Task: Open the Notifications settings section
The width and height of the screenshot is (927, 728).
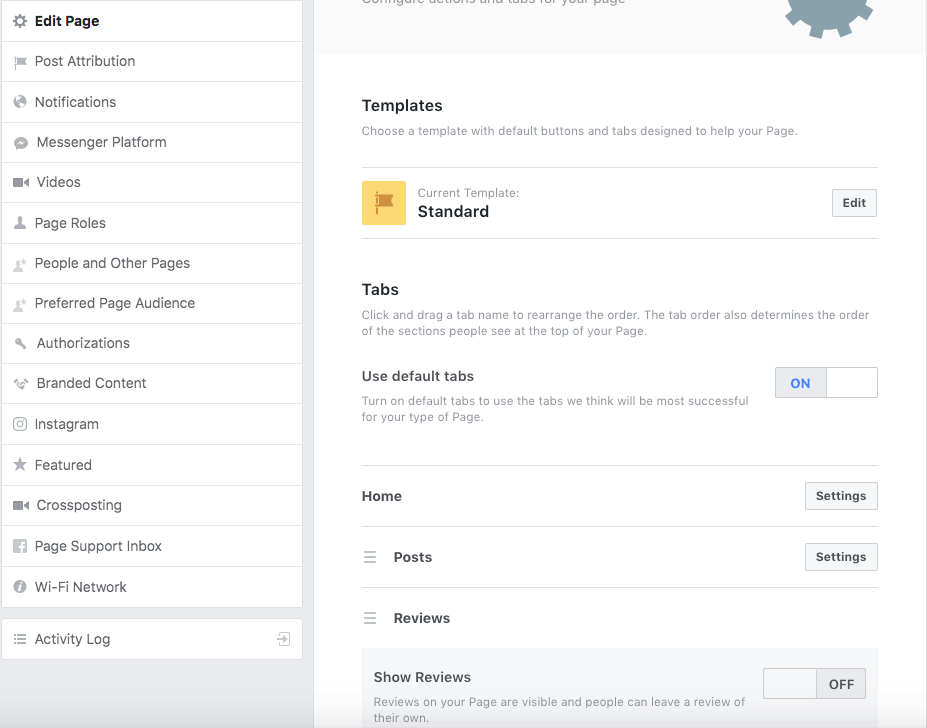Action: click(x=152, y=102)
